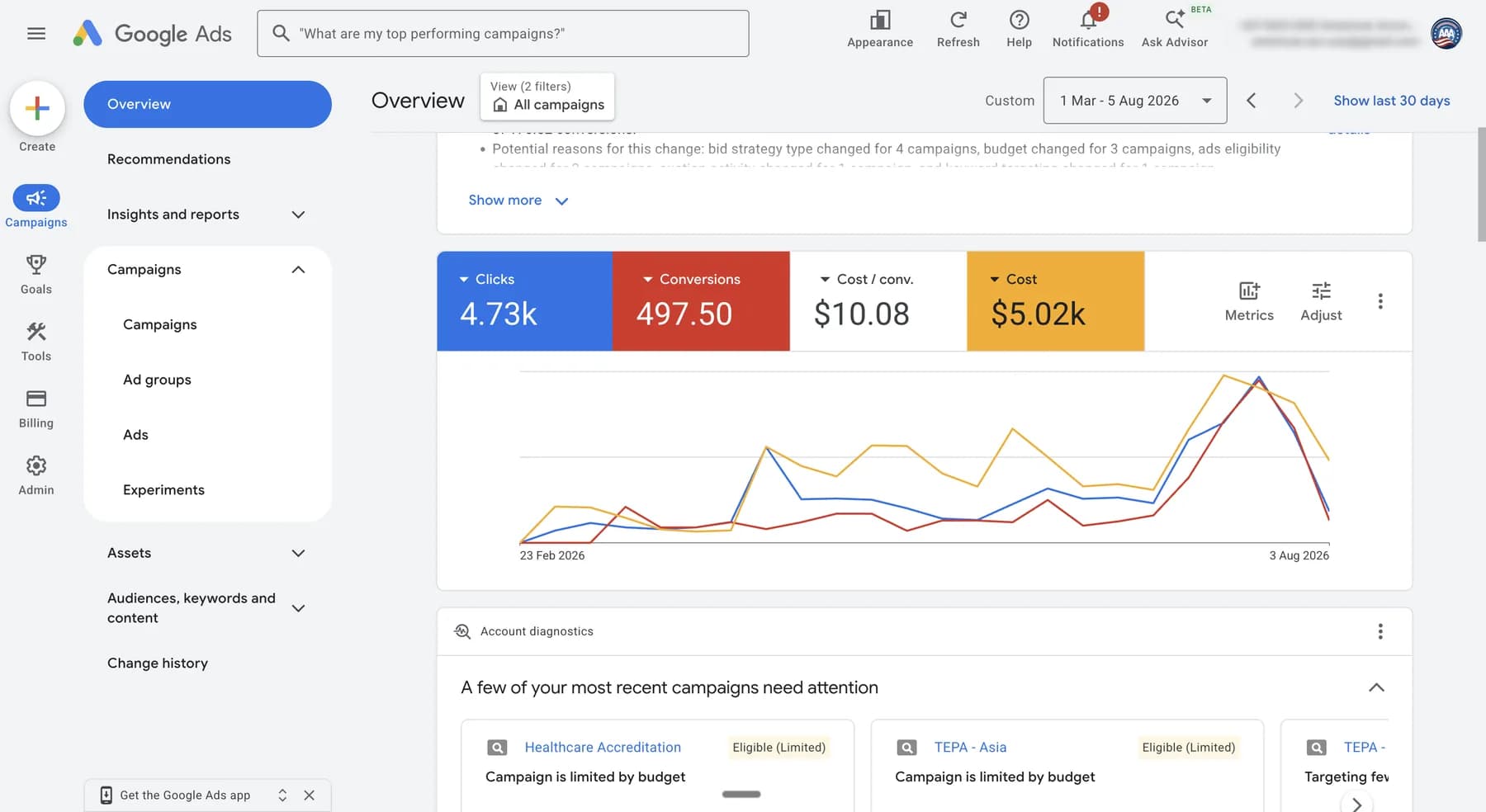This screenshot has height=812, width=1486.
Task: Click the 23 Feb 2026 chart label
Action: (x=552, y=555)
